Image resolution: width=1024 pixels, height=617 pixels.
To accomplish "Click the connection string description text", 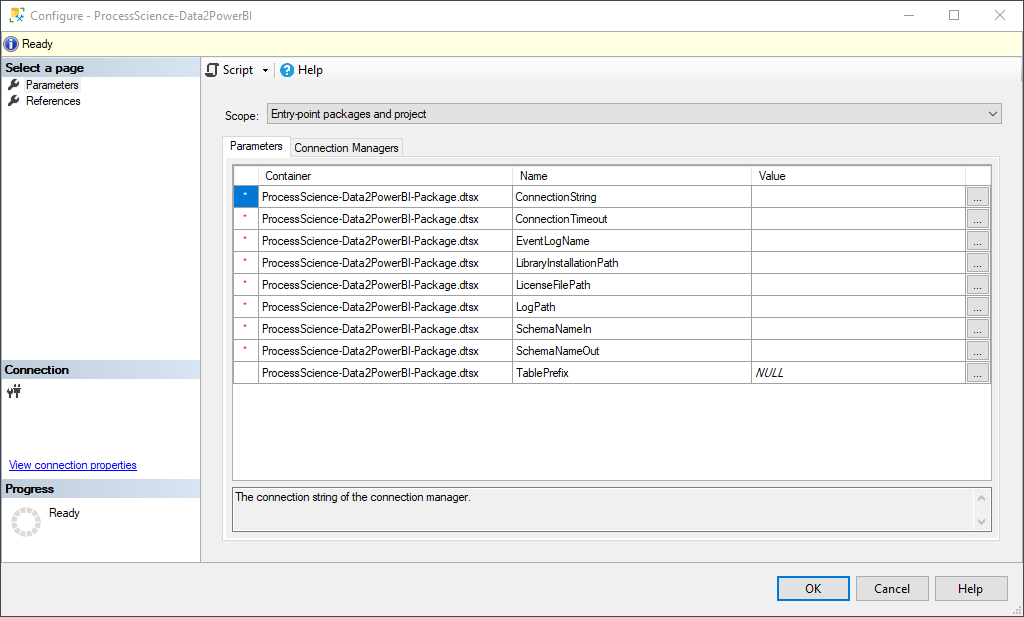I will click(x=353, y=497).
